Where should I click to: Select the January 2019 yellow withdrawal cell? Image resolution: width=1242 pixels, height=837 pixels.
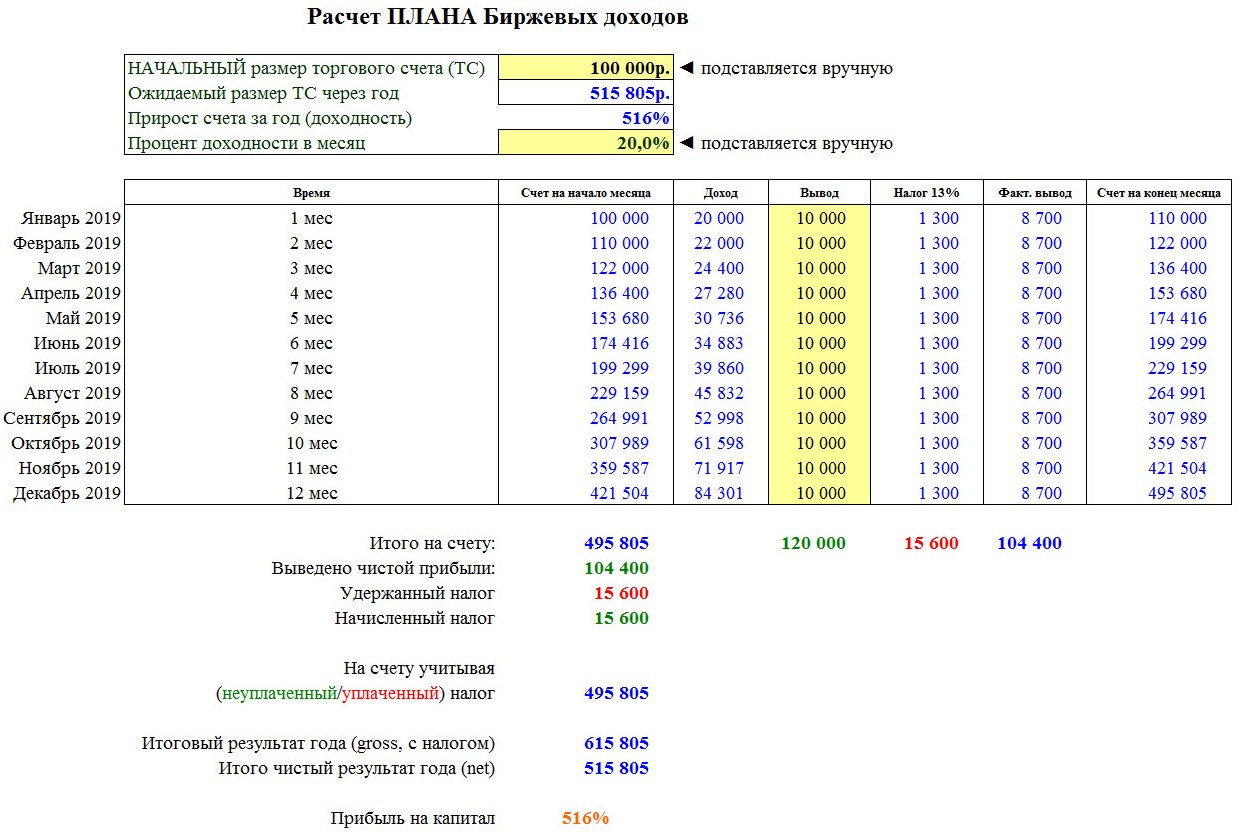(x=820, y=218)
